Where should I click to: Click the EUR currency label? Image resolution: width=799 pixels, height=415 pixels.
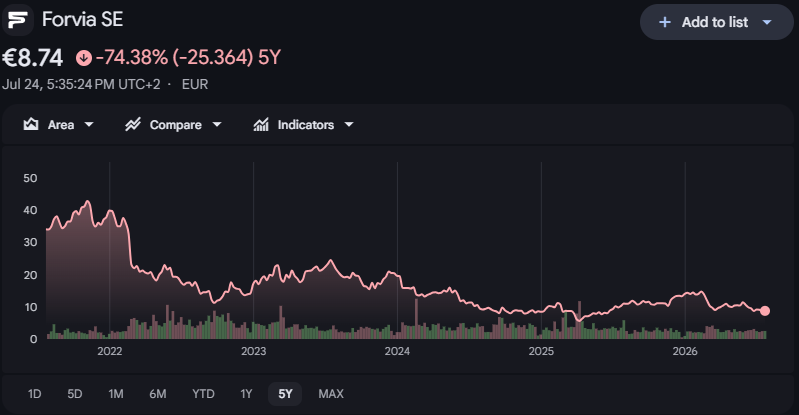195,84
